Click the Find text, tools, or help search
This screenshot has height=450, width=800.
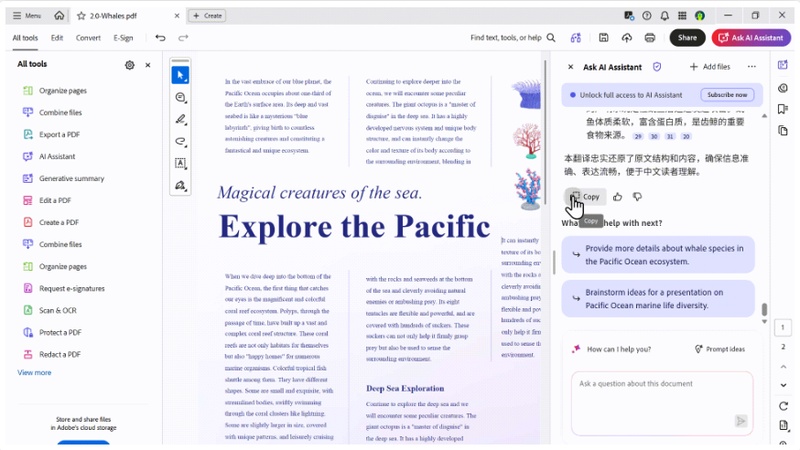[512, 38]
